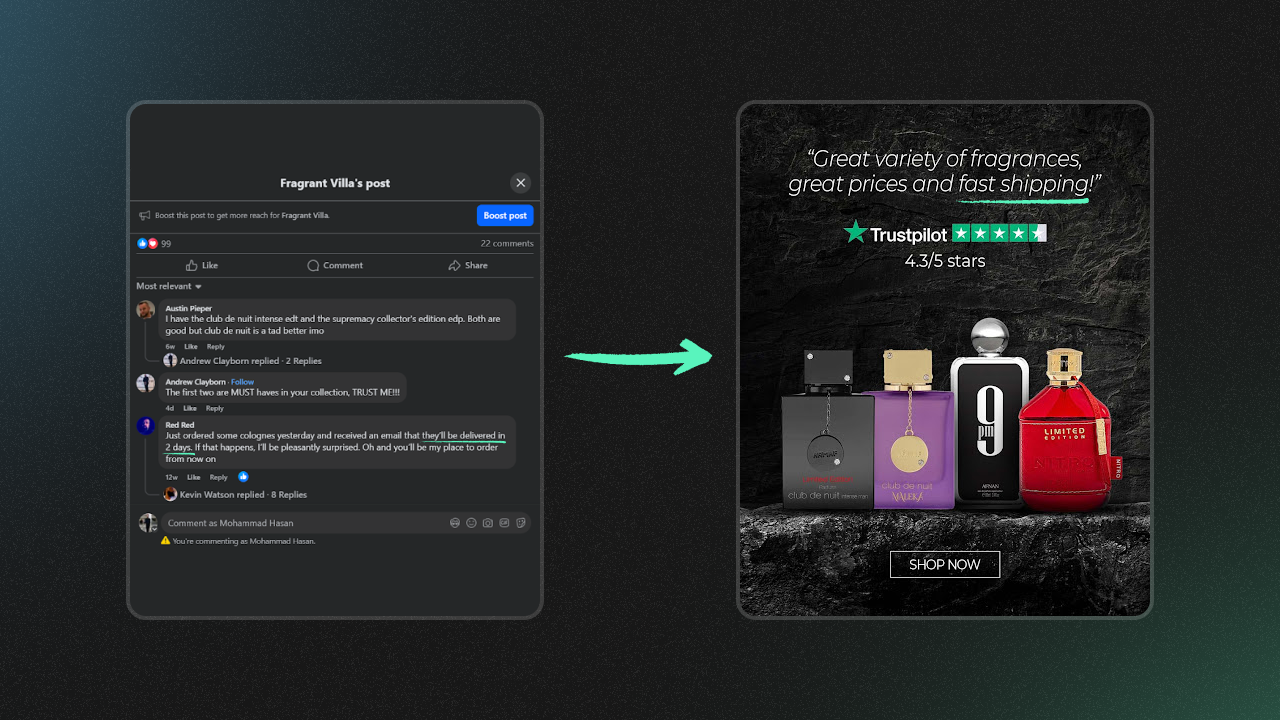
Task: Reply to Andrew Clayborn's MUST haves comment
Action: [x=215, y=408]
